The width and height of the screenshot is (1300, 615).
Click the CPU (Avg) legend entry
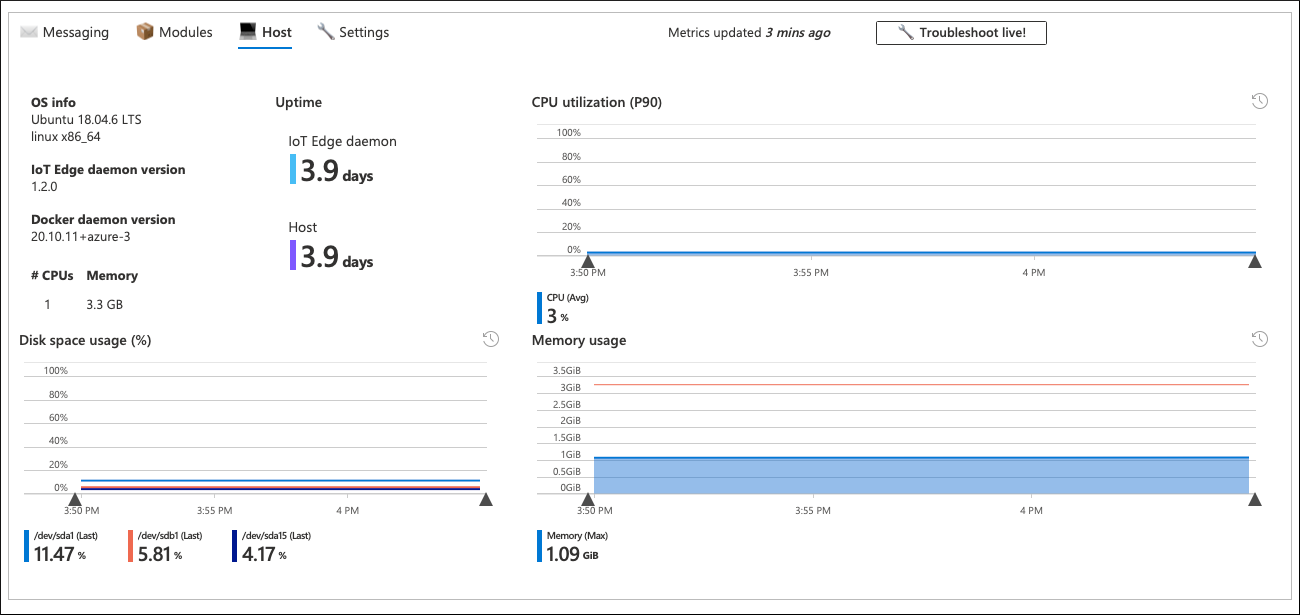558,308
